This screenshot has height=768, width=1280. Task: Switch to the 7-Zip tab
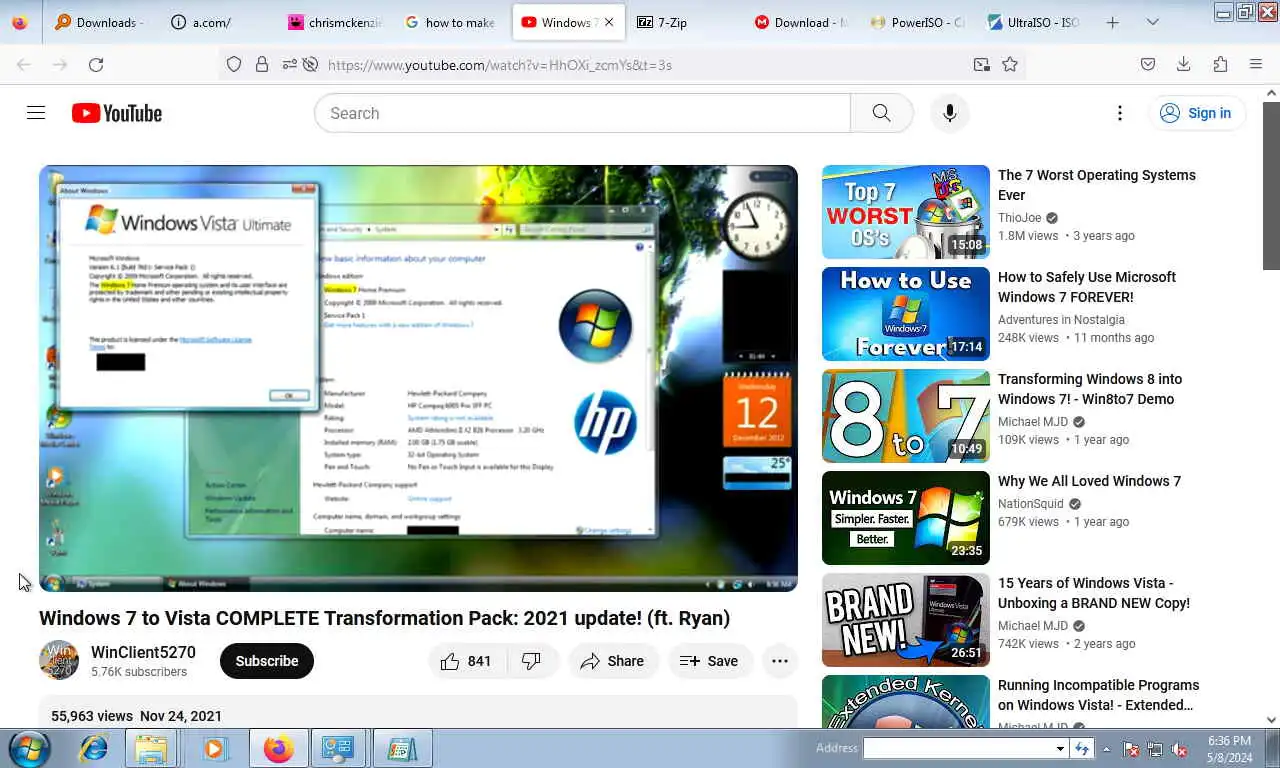pos(685,22)
